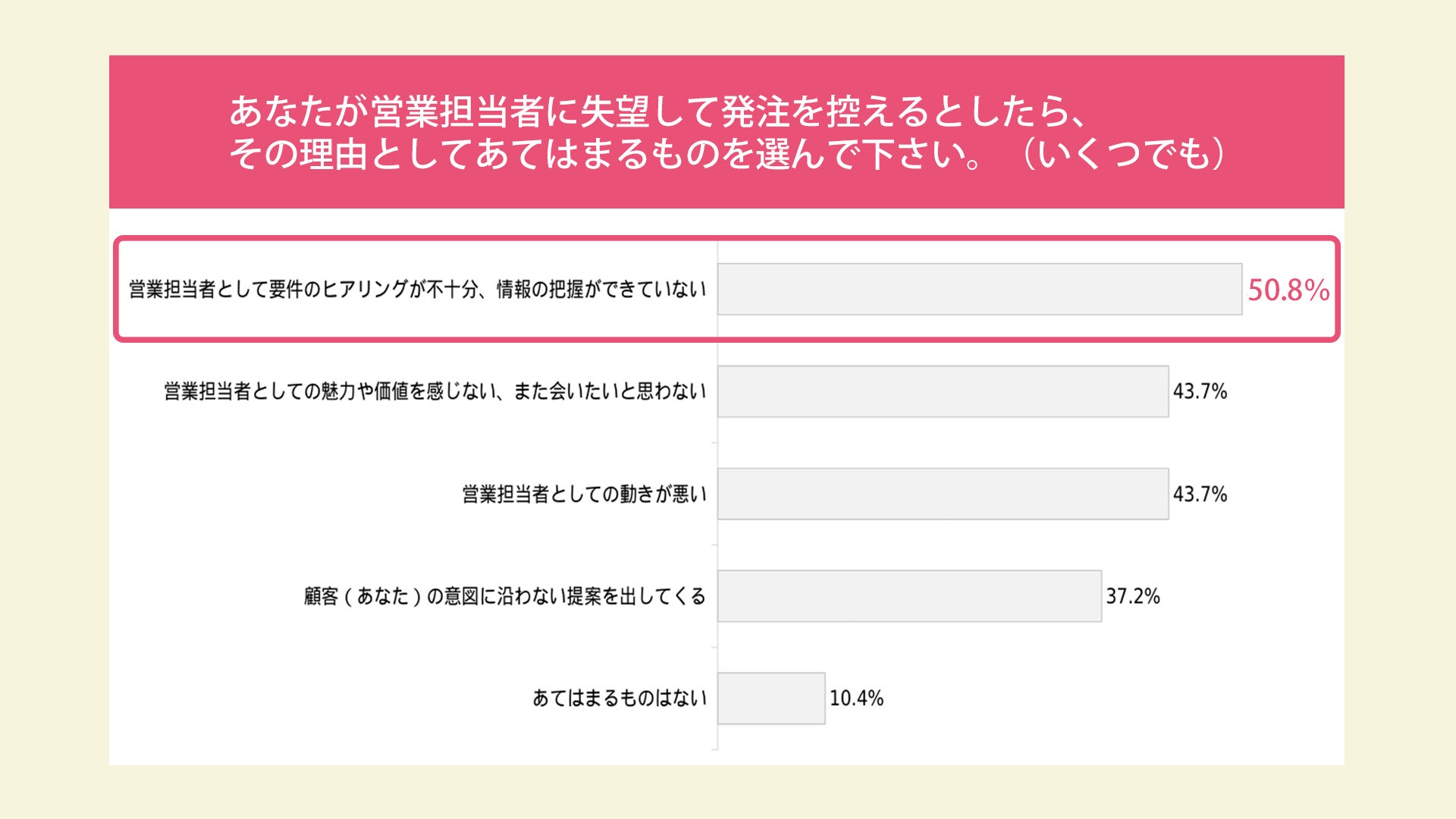The height and width of the screenshot is (819, 1456).
Task: Click the pink 50.8% value label
Action: coord(1288,290)
